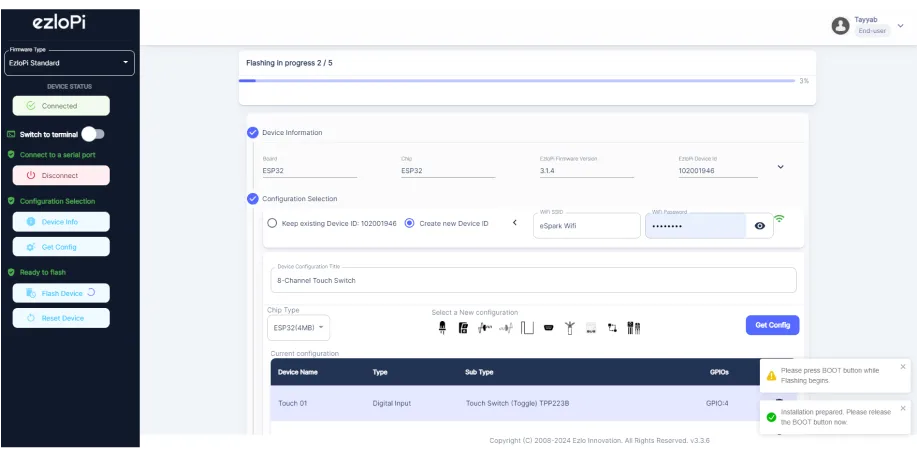The image size is (917, 457).
Task: Toggle the Switch to terminal switch
Action: [93, 135]
